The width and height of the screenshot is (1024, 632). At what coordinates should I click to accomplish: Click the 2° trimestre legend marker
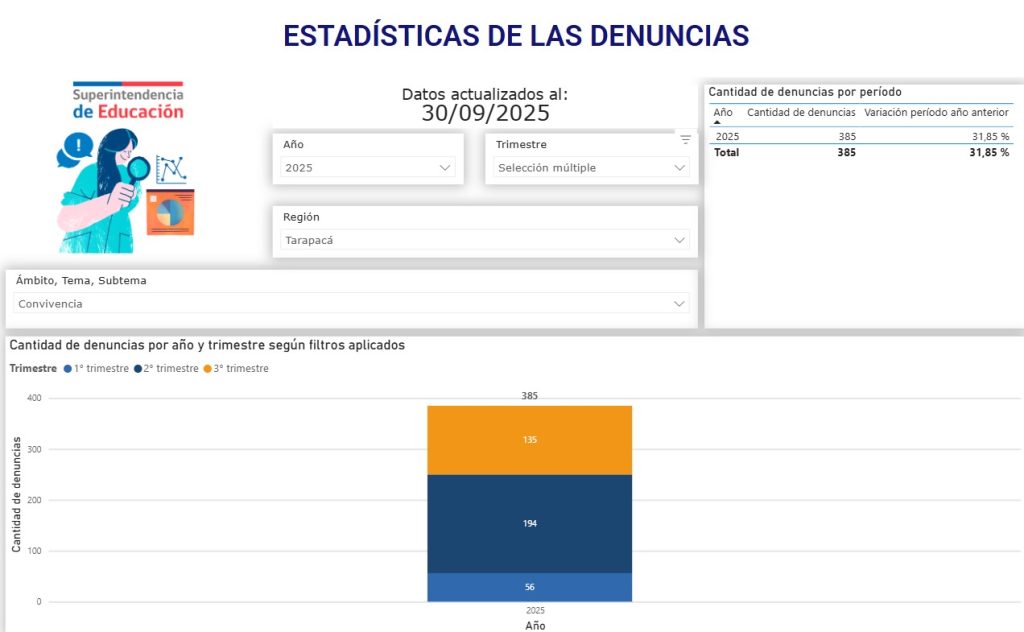pos(137,369)
